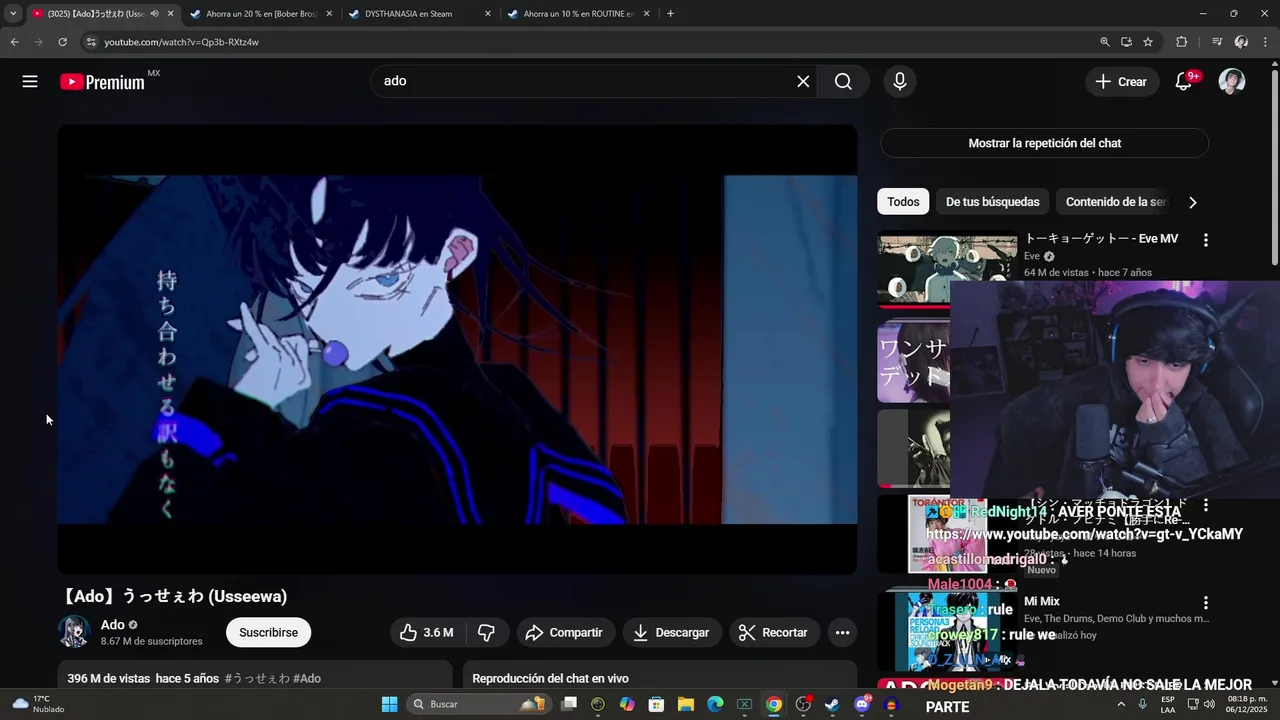Open the weather widget showing 17°C
Screen dimensions: 1280x720
tap(38, 704)
